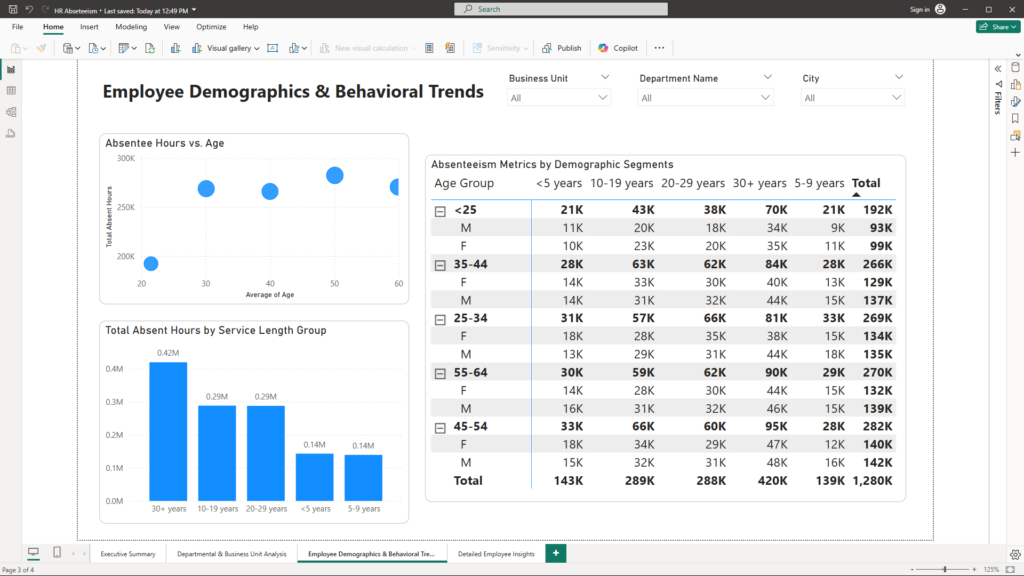This screenshot has width=1024, height=576.
Task: Open the Data pane cylinder icon
Action: tap(1015, 68)
